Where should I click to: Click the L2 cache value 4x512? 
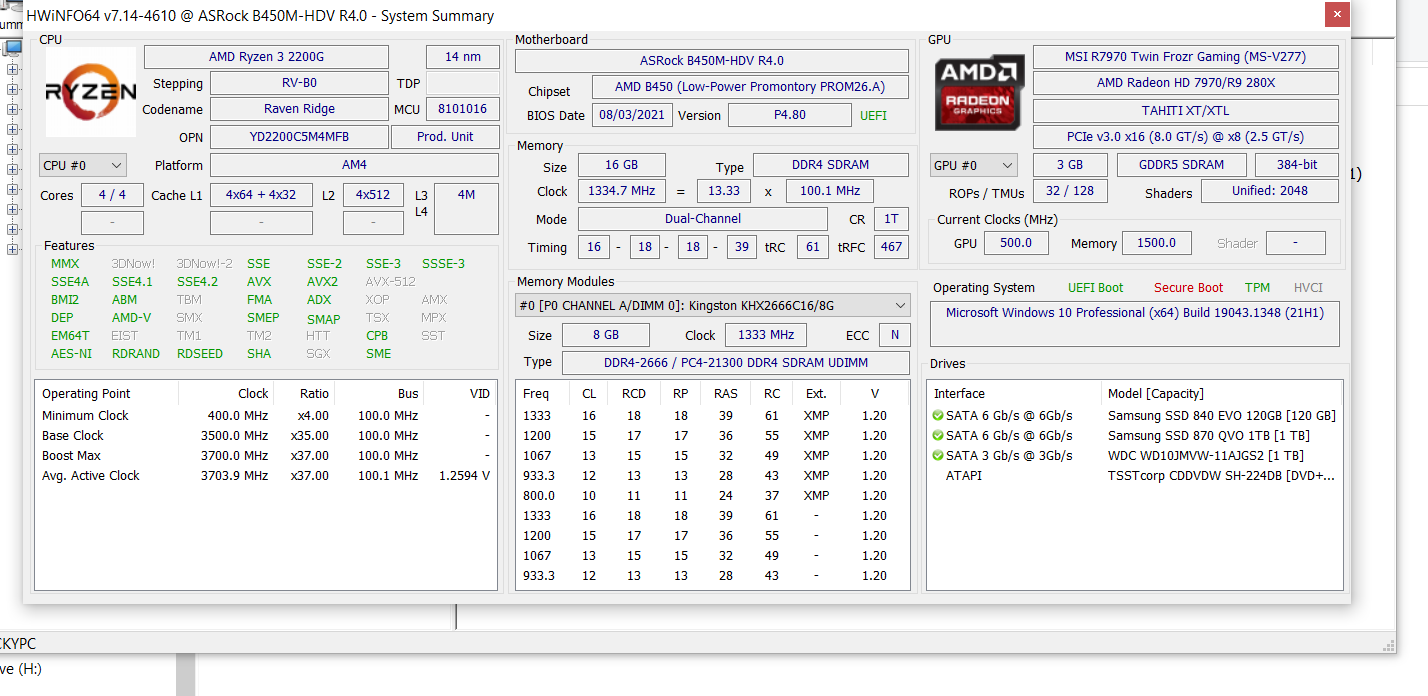pyautogui.click(x=373, y=195)
